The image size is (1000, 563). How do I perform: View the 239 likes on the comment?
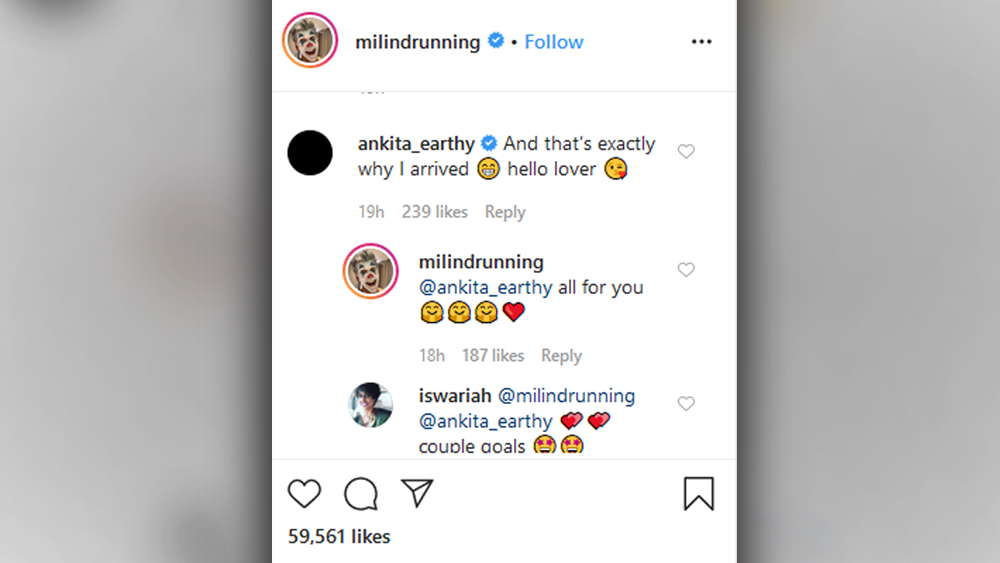[435, 212]
